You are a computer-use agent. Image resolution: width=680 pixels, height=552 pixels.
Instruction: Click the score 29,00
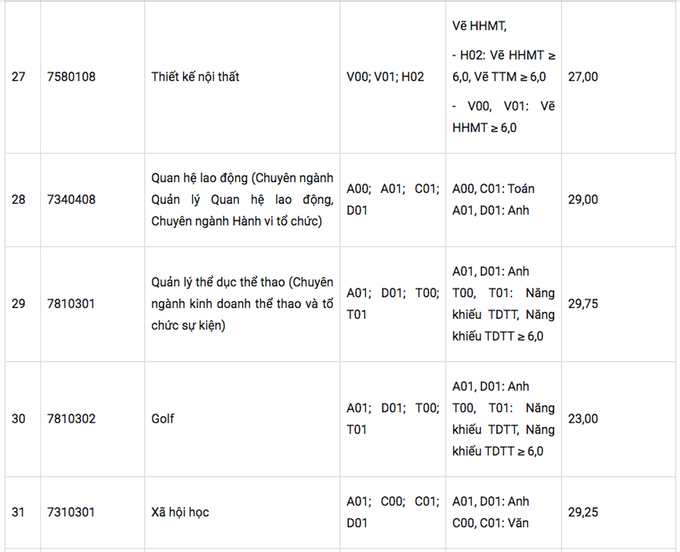pyautogui.click(x=583, y=199)
